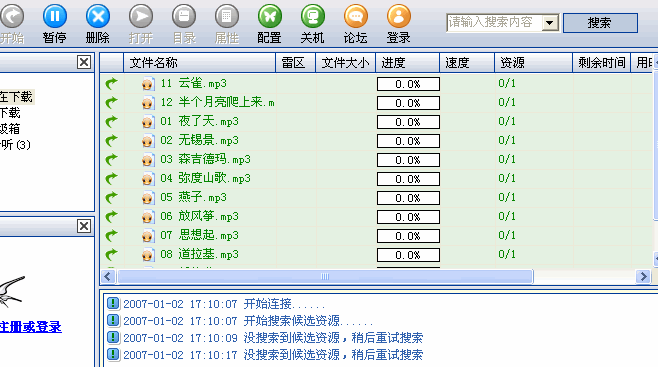Expand the search box dropdown arrow
This screenshot has width=658, height=367.
coord(550,23)
